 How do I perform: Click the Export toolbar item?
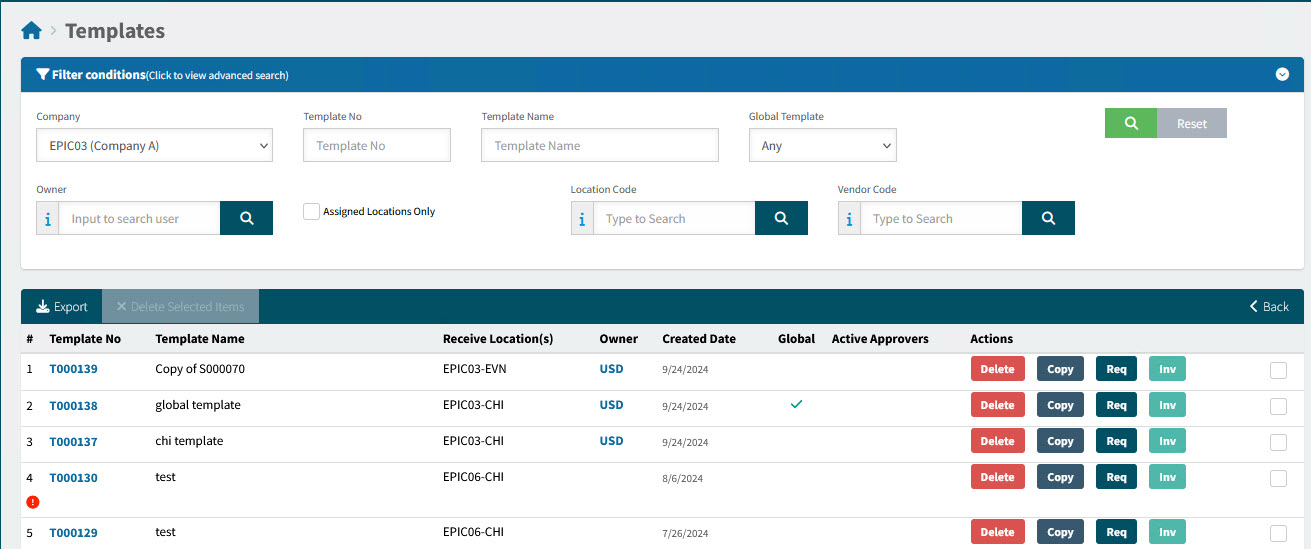[62, 307]
